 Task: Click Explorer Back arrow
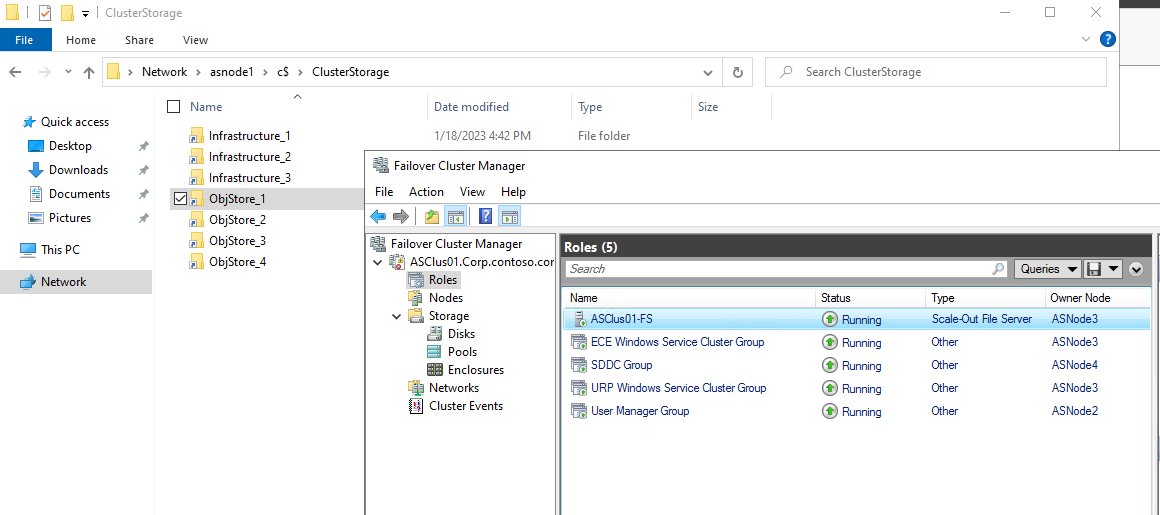(x=15, y=72)
